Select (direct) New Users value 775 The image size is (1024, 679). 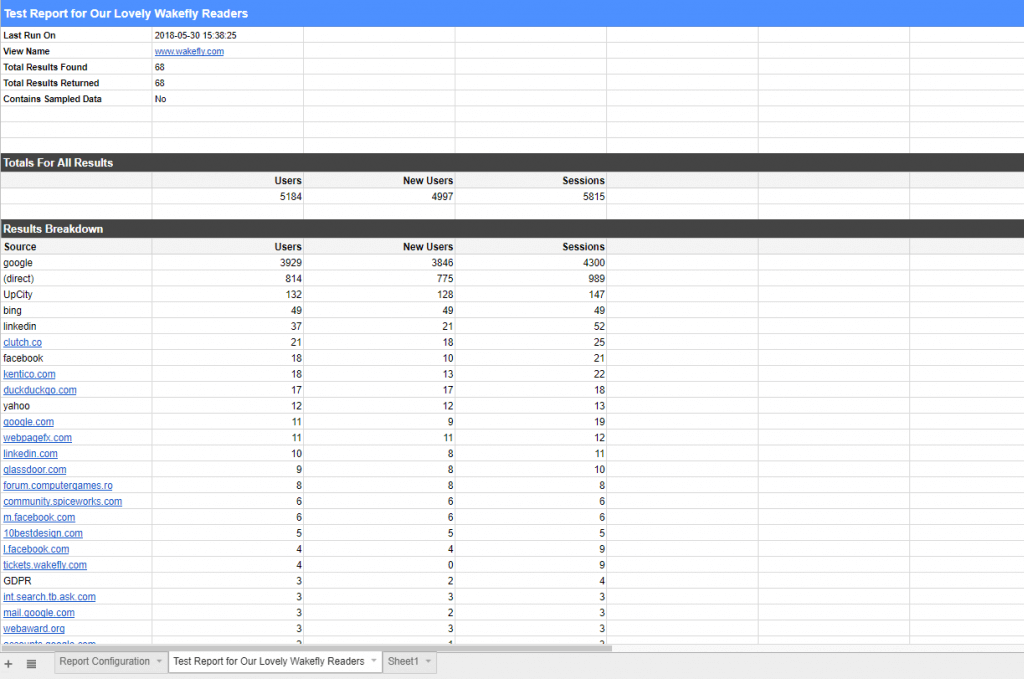click(x=379, y=279)
